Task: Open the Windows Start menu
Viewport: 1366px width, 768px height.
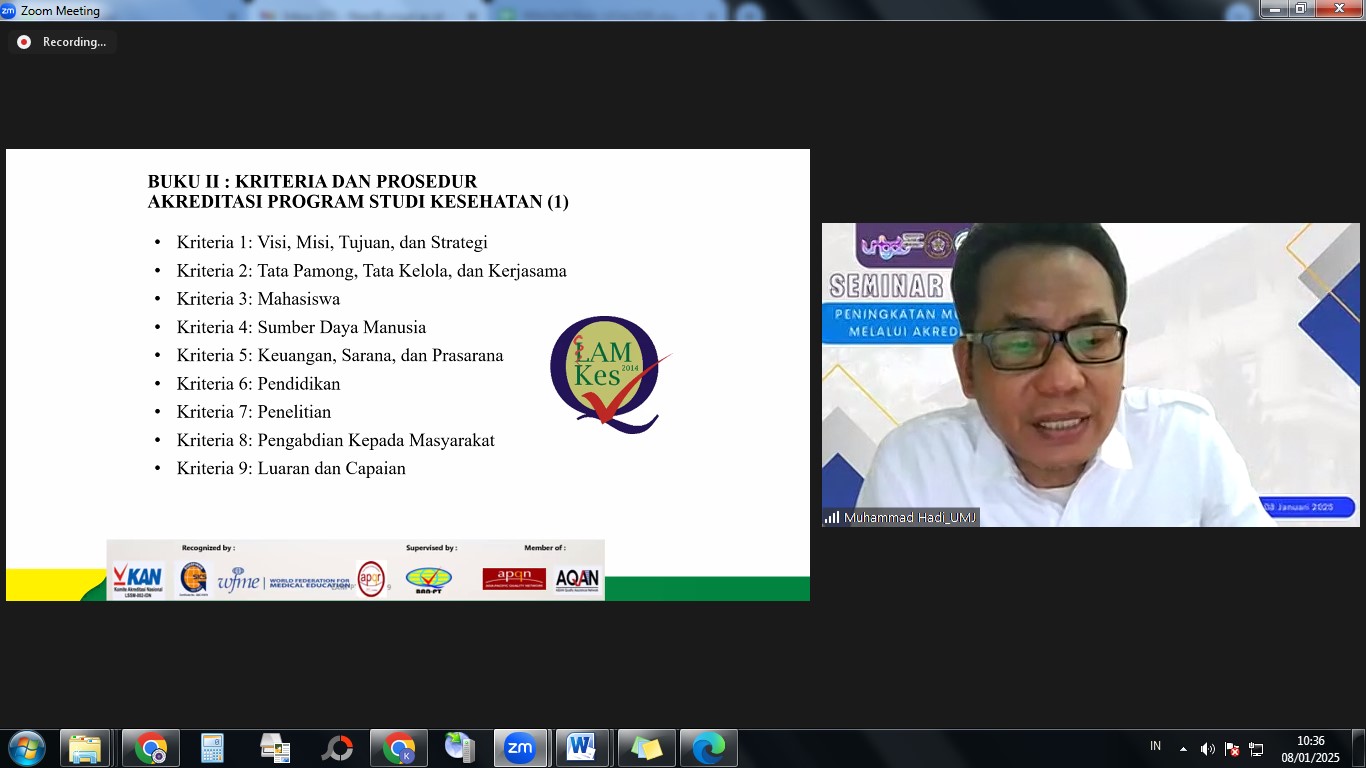Action: pos(26,748)
